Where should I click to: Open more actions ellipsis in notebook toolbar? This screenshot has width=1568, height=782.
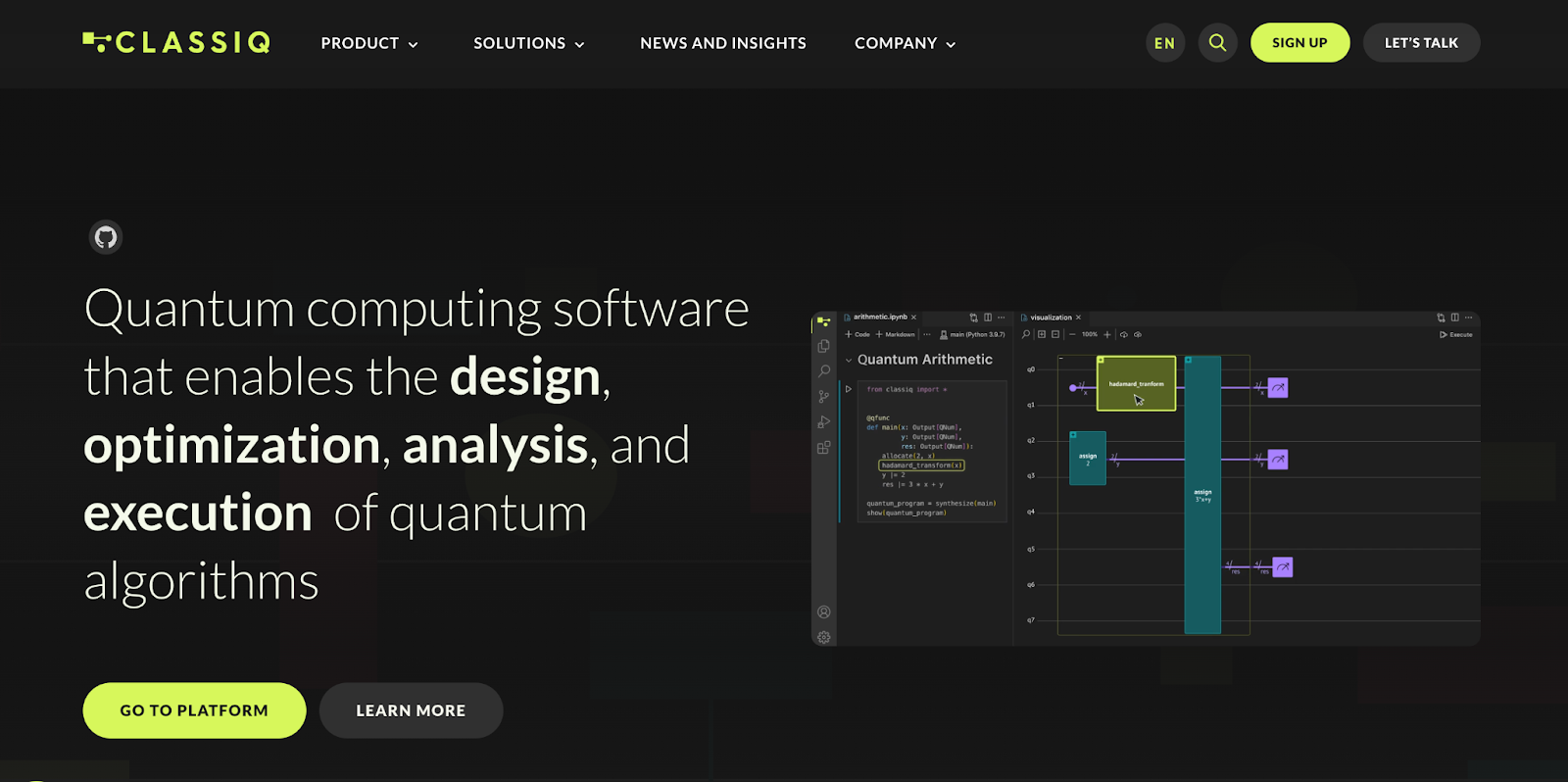point(927,334)
